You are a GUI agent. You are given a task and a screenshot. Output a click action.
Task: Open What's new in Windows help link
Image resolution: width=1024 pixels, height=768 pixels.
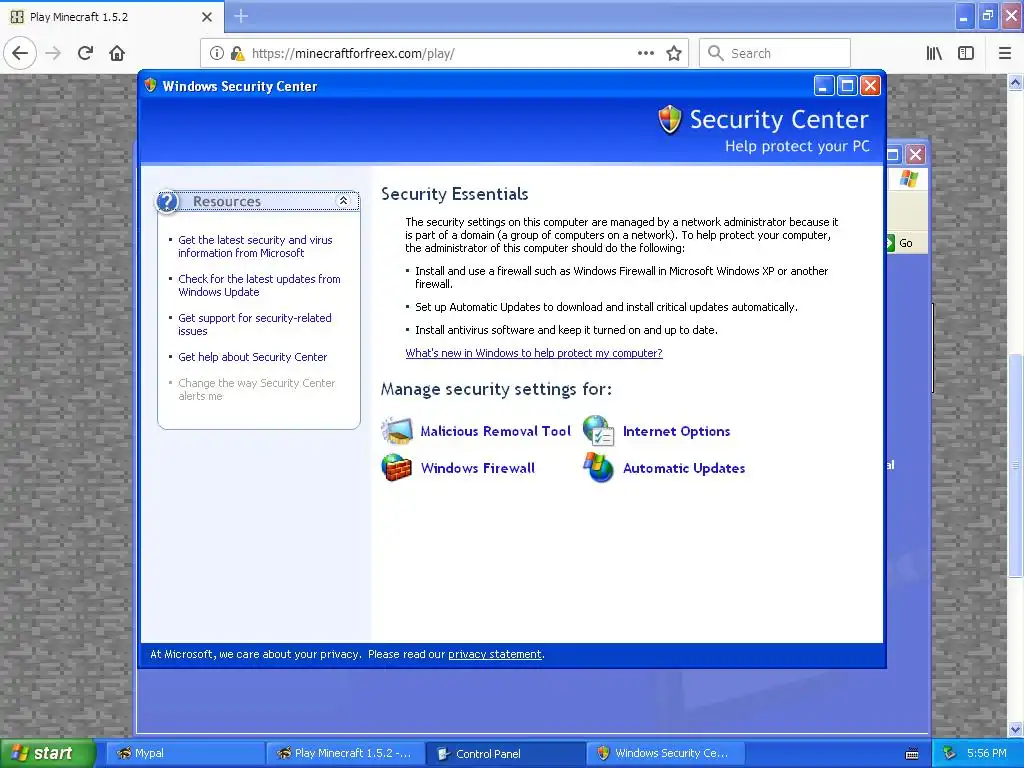(534, 353)
